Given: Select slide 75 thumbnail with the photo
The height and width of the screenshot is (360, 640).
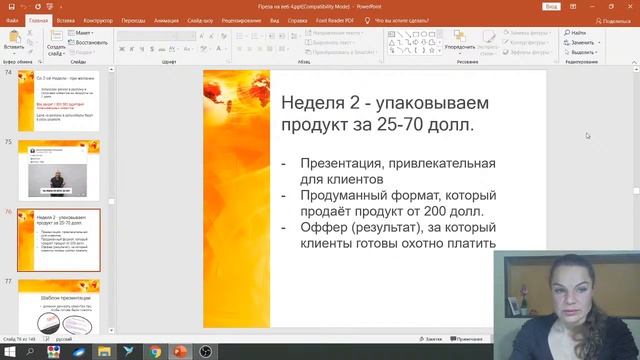Looking at the screenshot, I should click(59, 171).
